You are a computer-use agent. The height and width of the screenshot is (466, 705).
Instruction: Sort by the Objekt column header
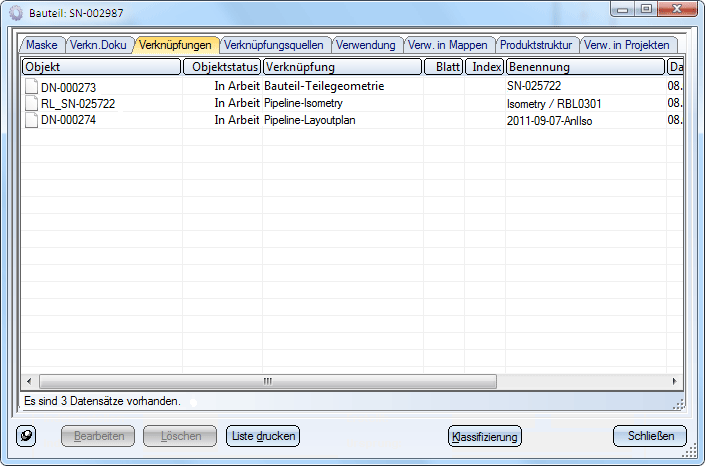102,67
